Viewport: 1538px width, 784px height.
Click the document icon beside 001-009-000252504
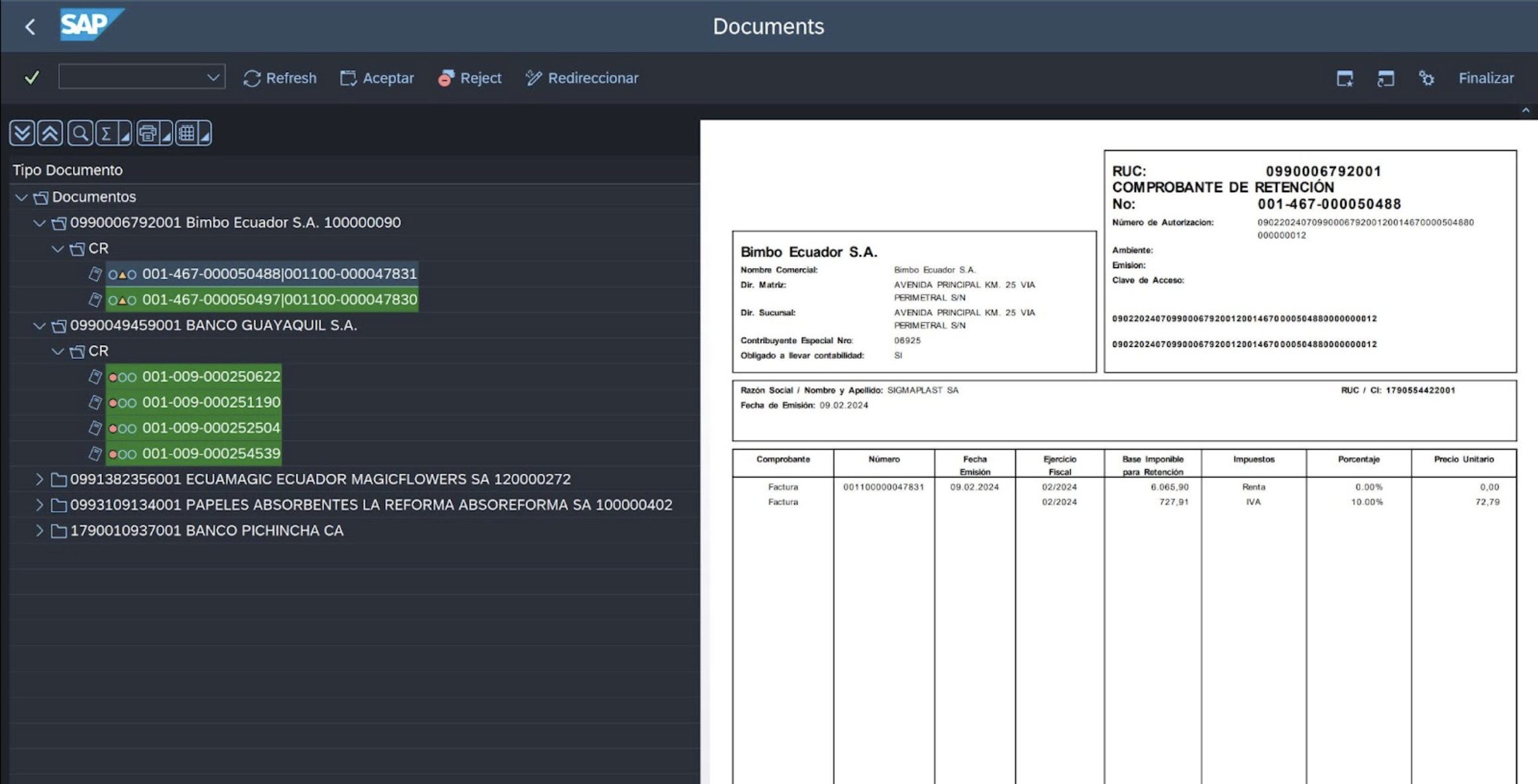[x=95, y=428]
